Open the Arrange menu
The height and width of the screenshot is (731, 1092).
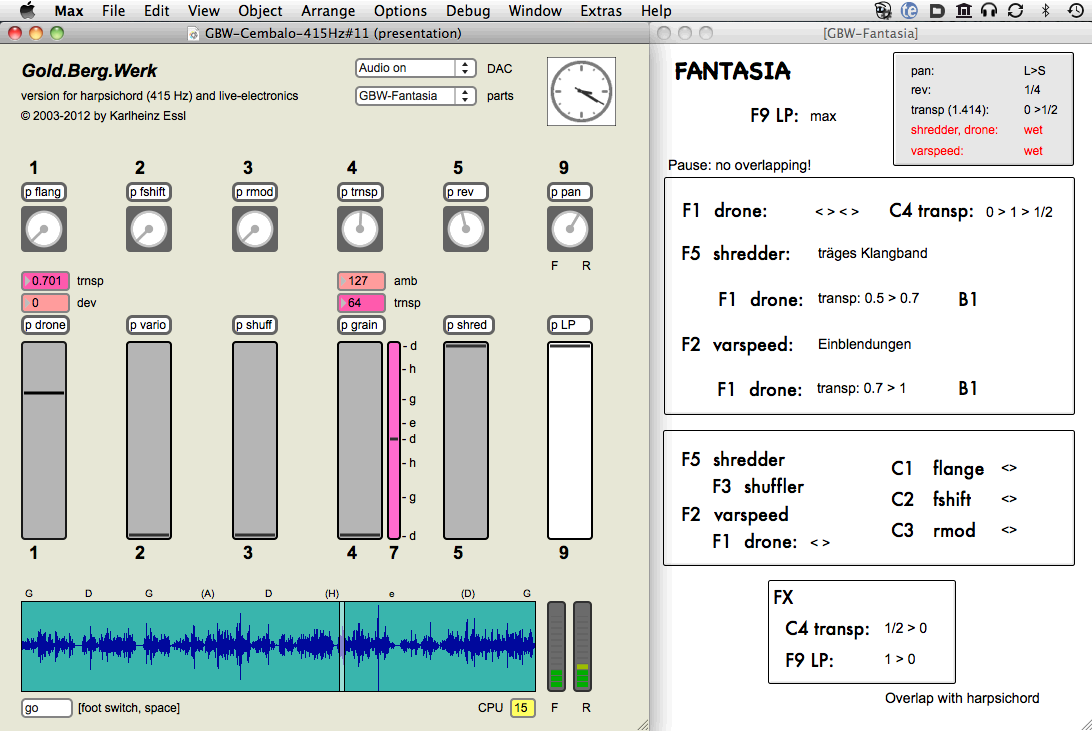pyautogui.click(x=328, y=11)
